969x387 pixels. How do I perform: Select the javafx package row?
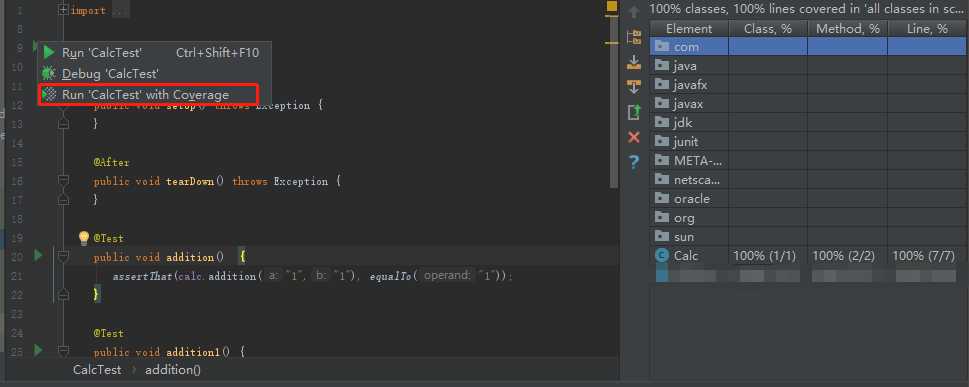tap(809, 85)
